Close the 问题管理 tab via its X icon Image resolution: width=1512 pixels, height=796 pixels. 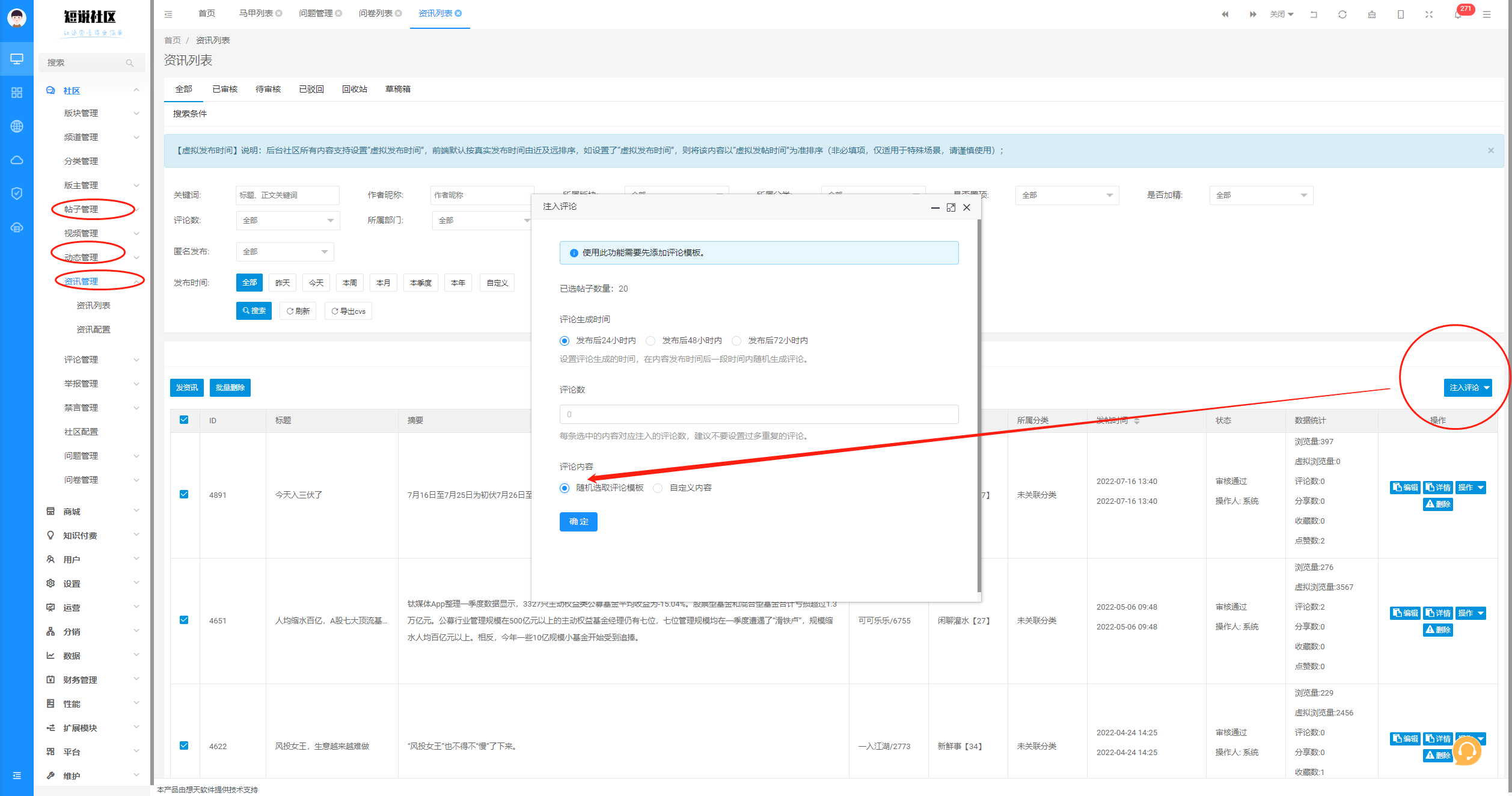339,13
